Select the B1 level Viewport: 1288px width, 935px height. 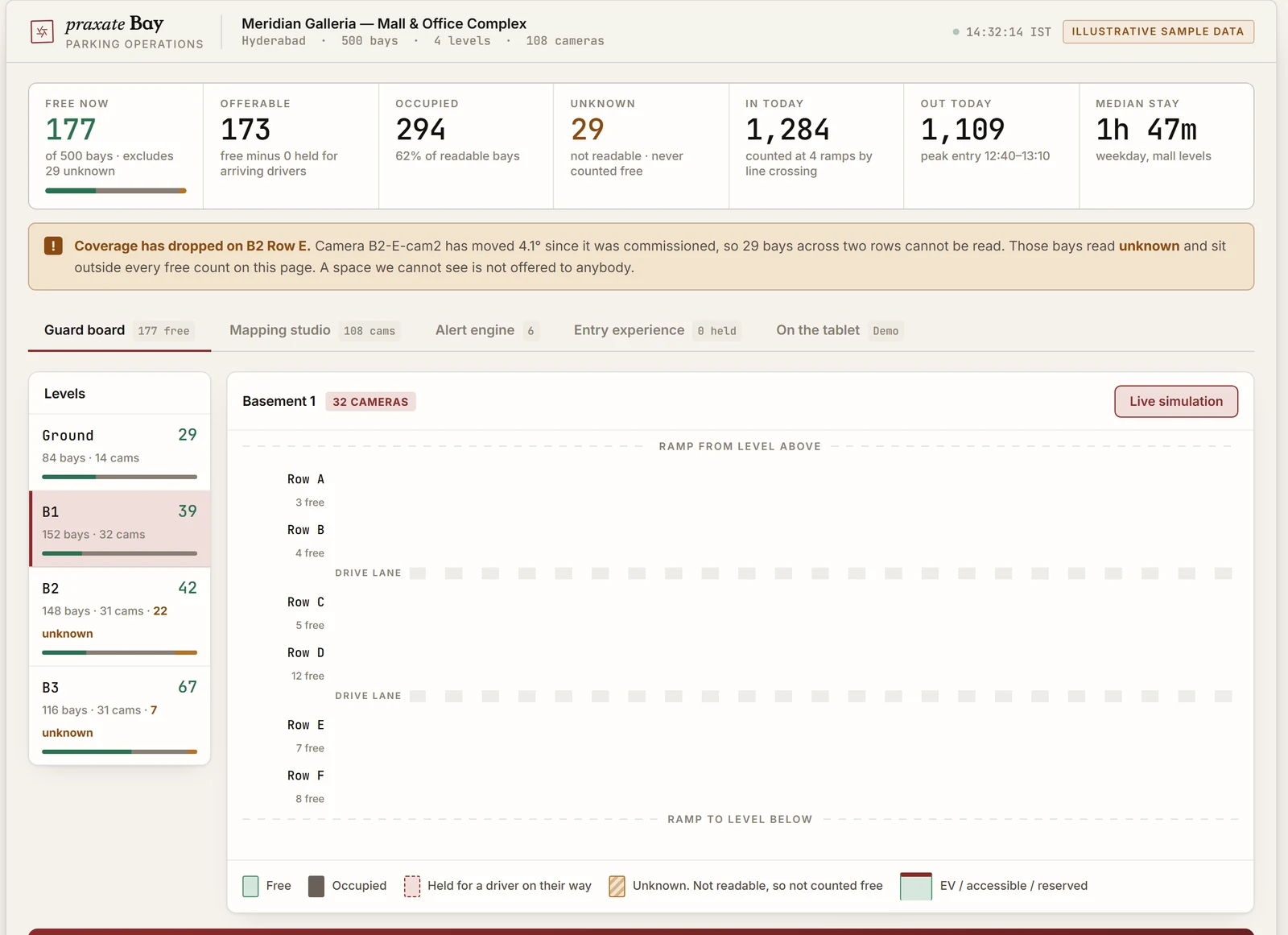pos(120,529)
